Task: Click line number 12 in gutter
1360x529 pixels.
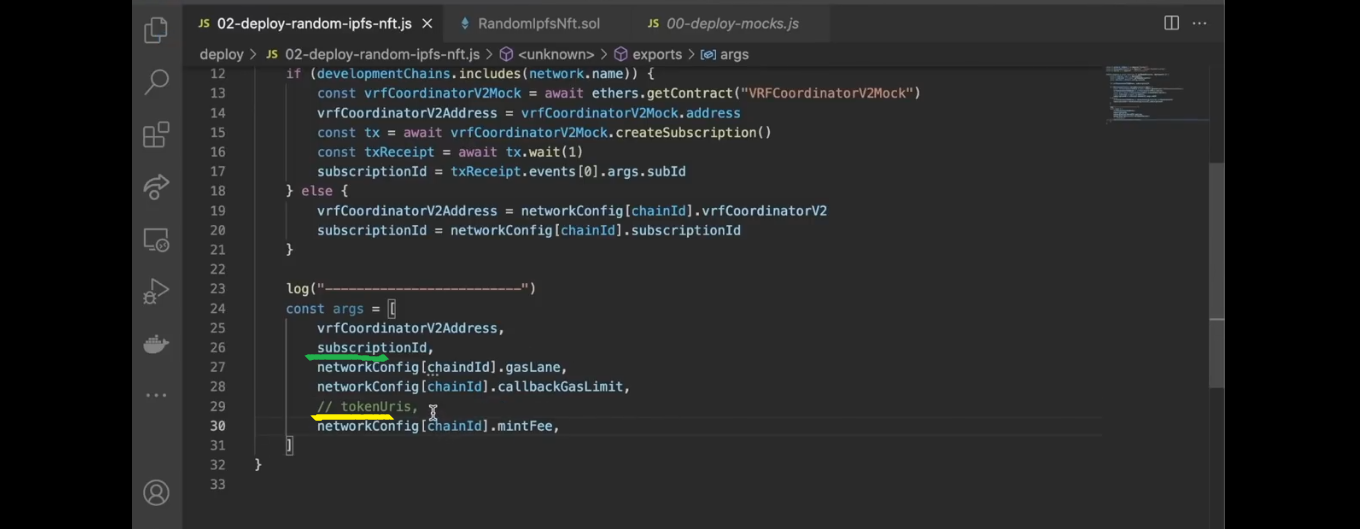Action: [217, 74]
